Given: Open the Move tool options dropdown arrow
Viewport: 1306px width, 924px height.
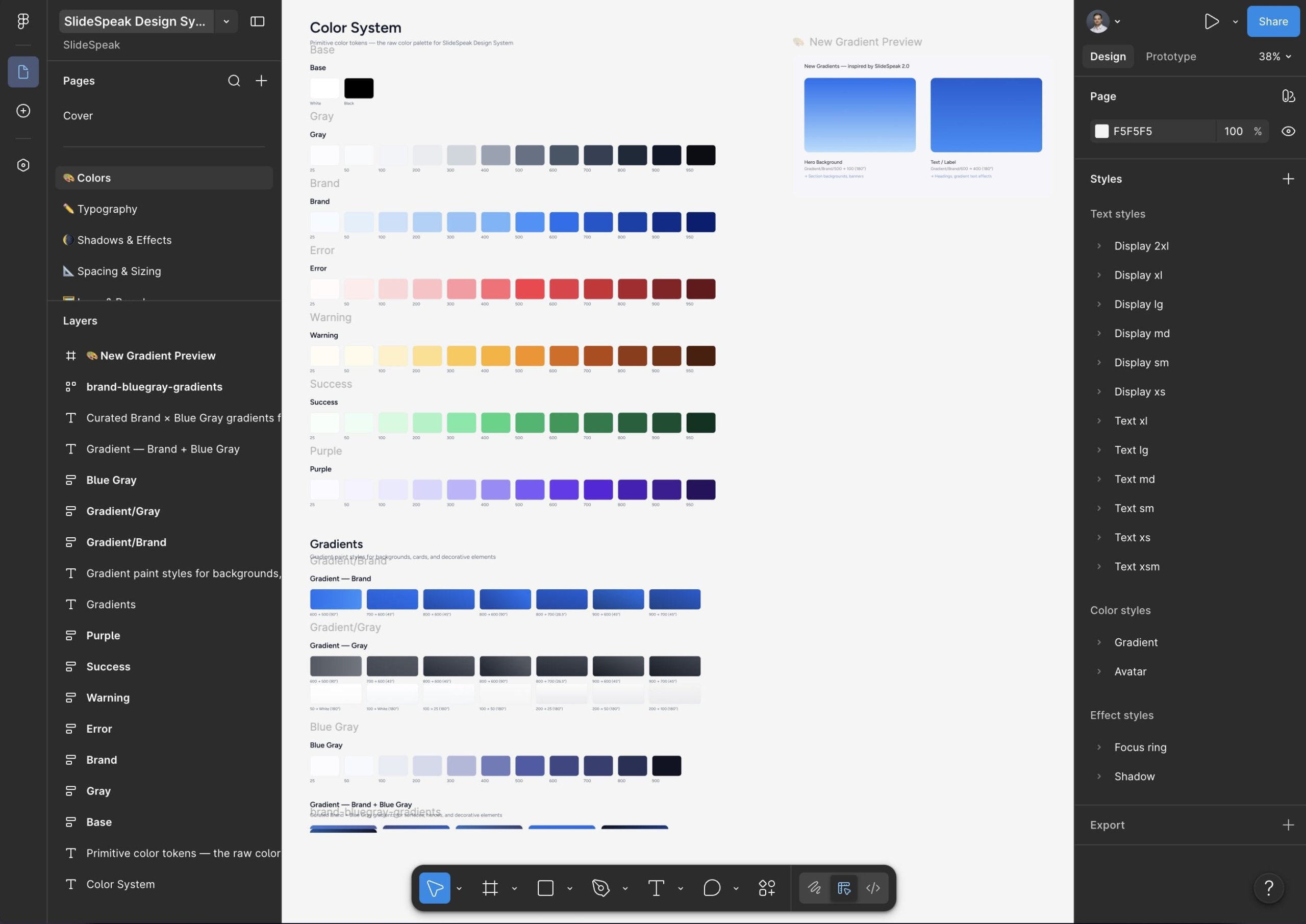Looking at the screenshot, I should click(459, 888).
